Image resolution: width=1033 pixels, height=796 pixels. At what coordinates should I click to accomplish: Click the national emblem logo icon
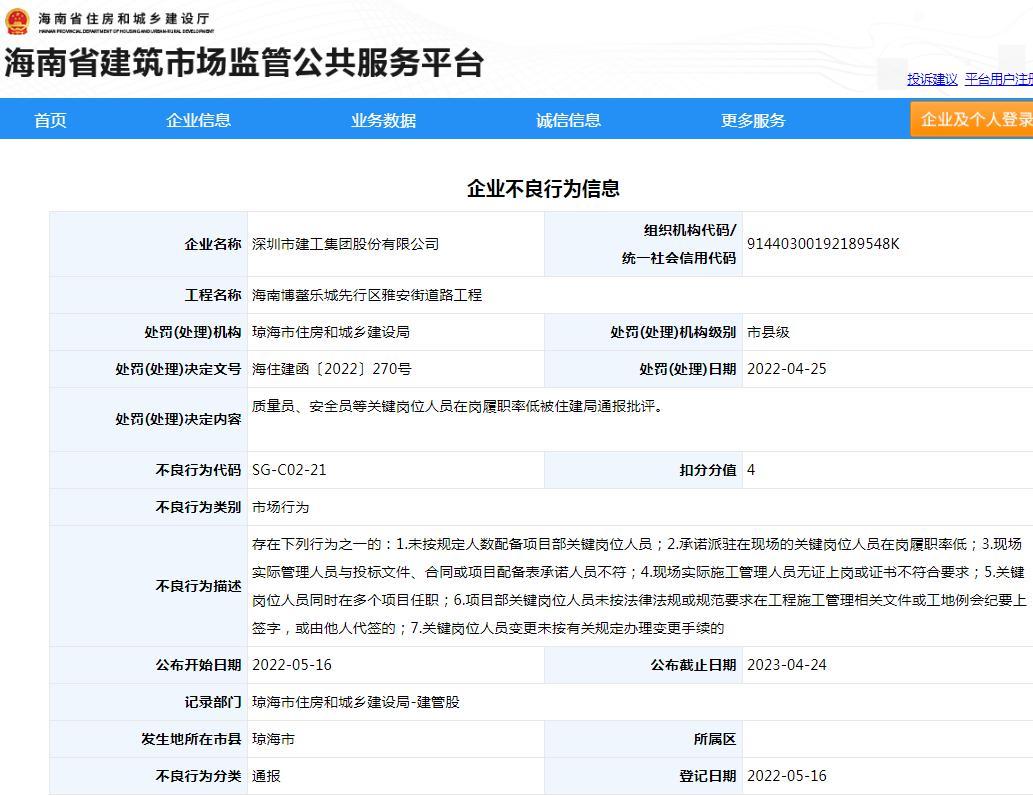pos(16,21)
